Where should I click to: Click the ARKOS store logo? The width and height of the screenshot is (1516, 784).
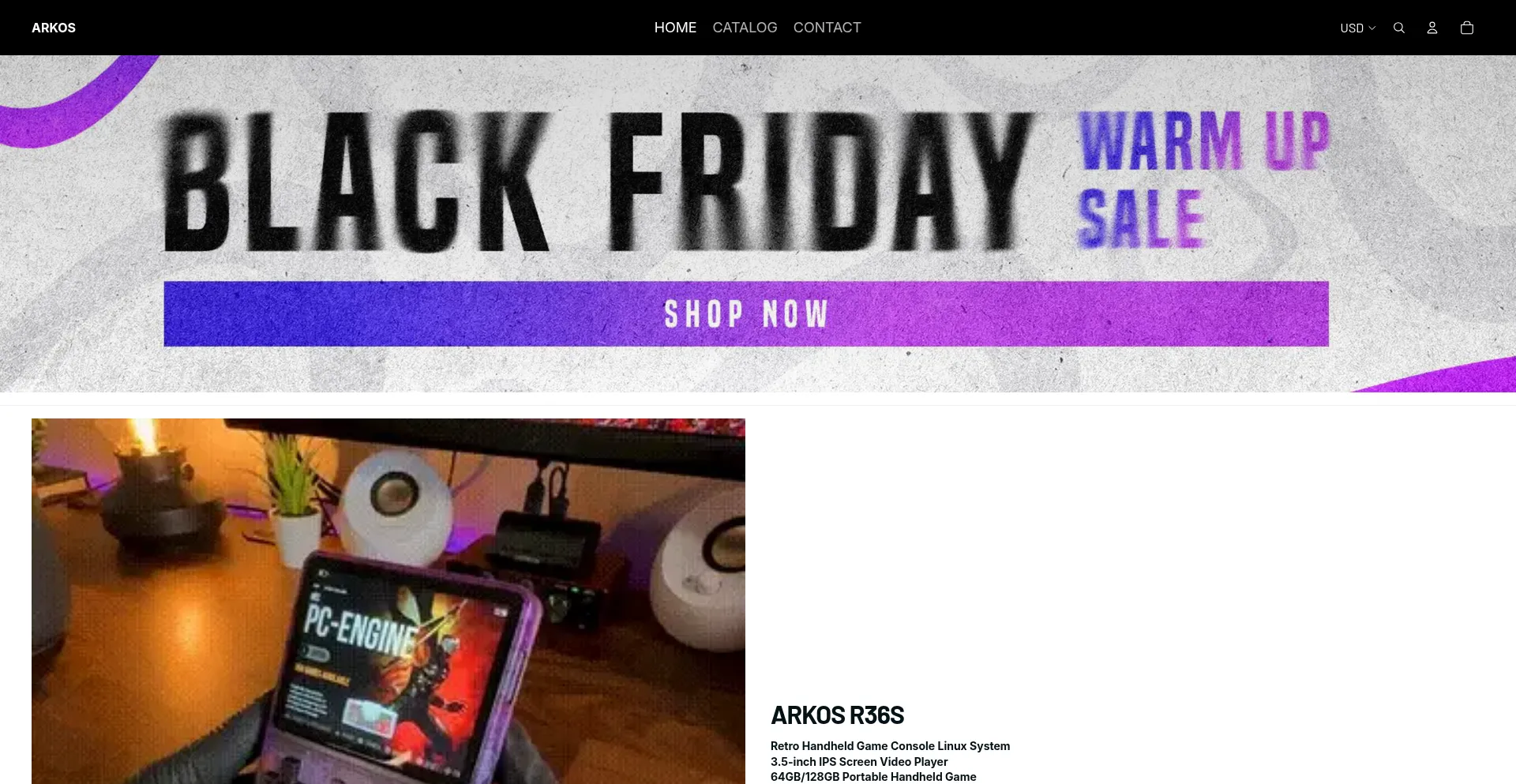54,28
